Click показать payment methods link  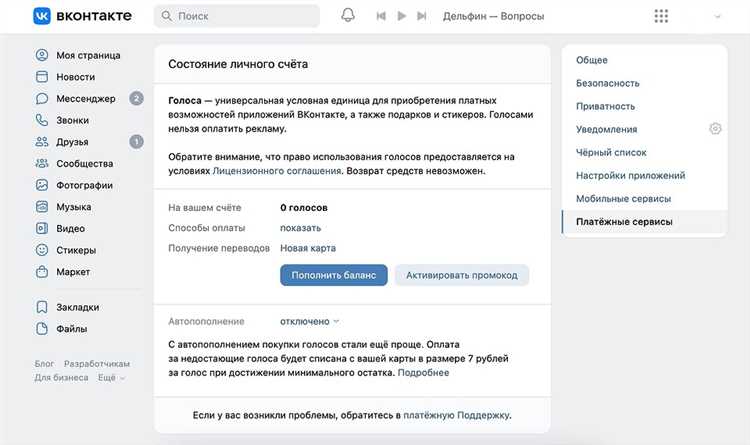tap(300, 228)
